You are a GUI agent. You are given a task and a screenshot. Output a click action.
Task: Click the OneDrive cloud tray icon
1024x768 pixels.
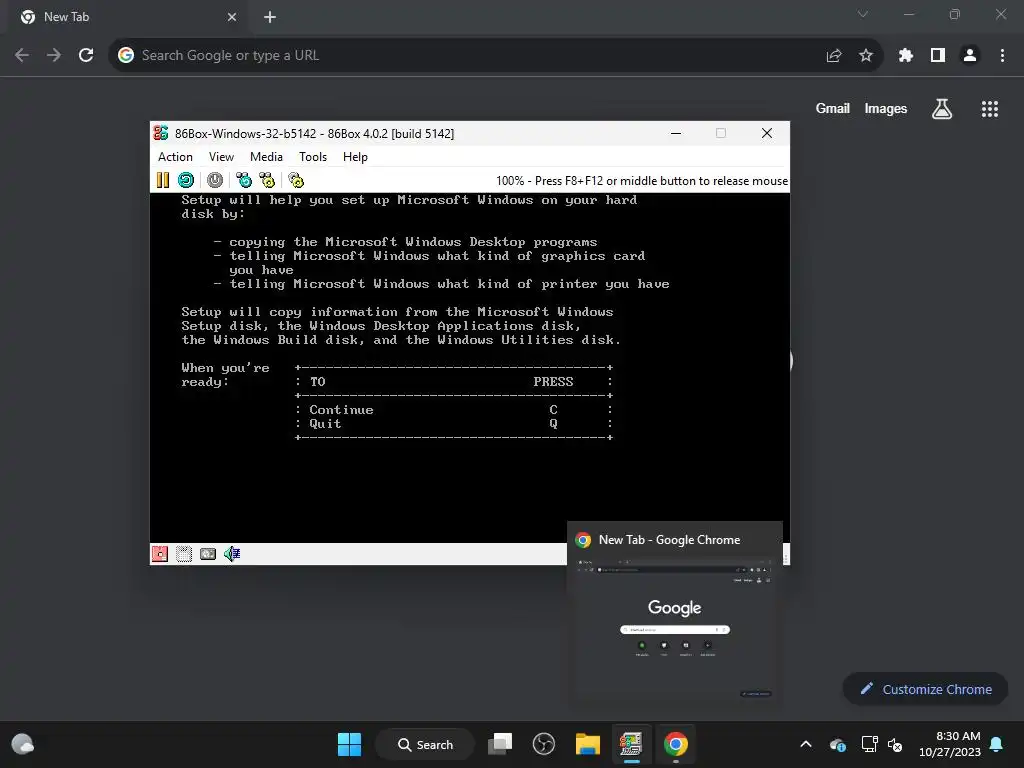click(x=838, y=744)
